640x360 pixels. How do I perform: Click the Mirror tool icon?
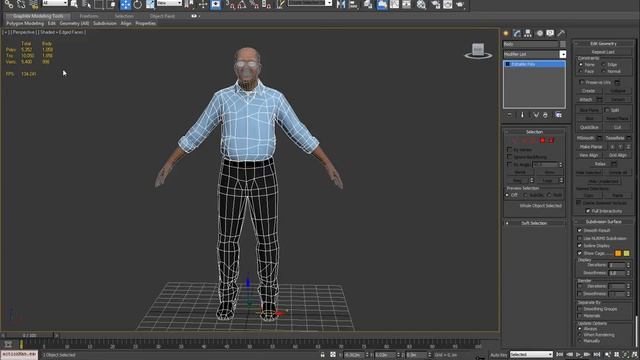coord(341,4)
